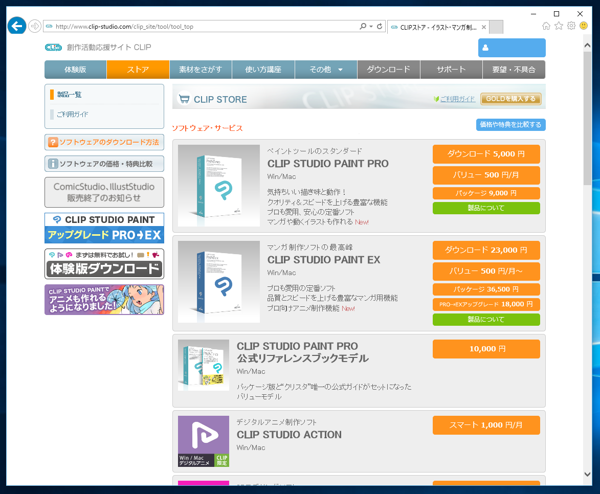Image resolution: width=600 pixels, height=494 pixels.
Task: Open the CLIP STUDIO PAINT EX title
Action: coord(324,260)
